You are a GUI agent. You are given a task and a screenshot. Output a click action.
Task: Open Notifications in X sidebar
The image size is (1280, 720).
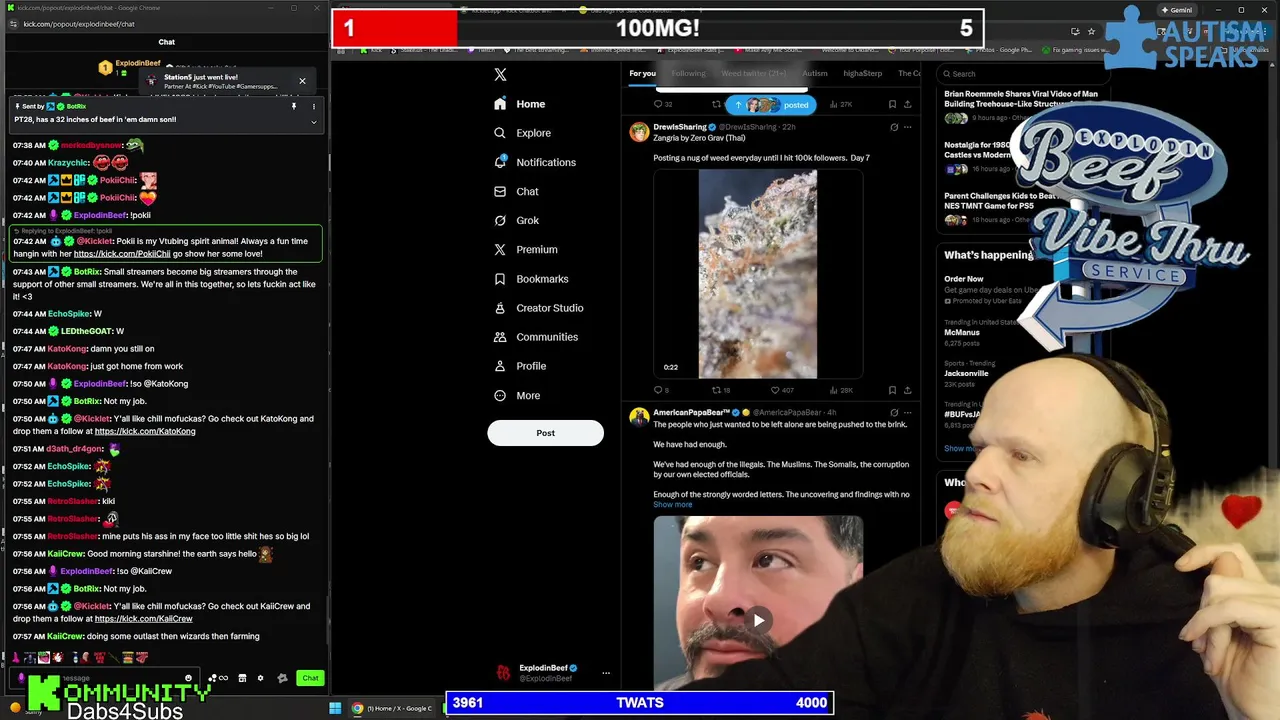[535, 162]
